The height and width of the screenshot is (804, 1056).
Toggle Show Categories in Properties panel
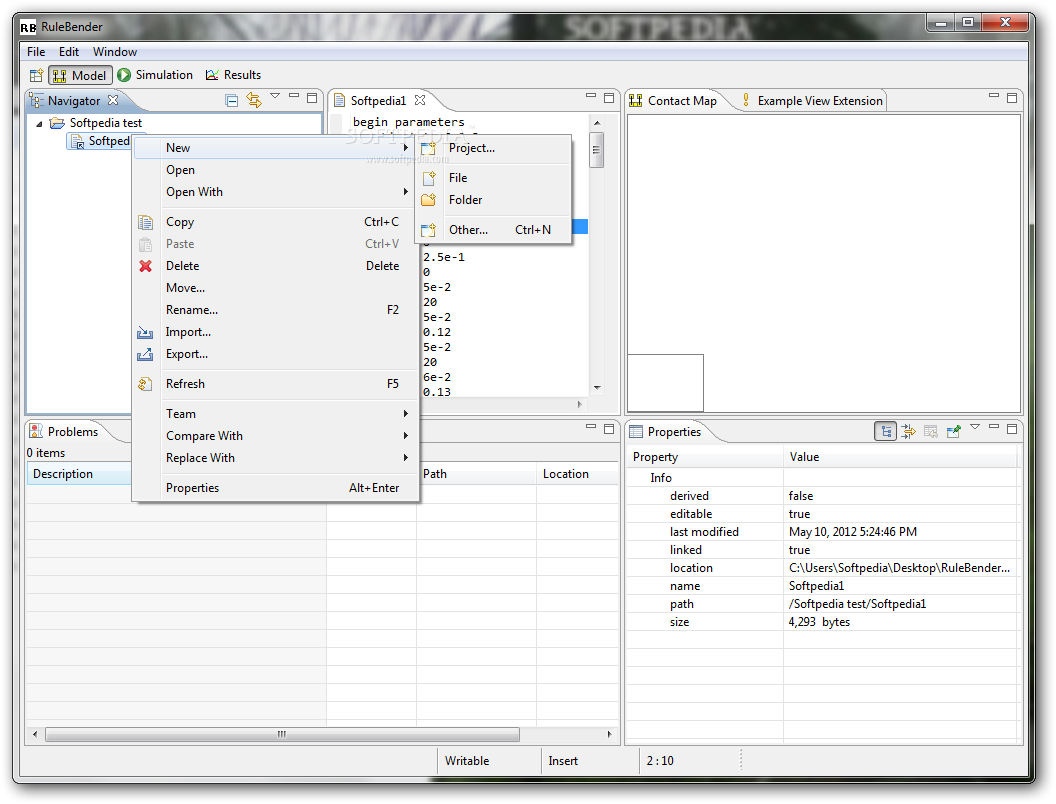[x=886, y=432]
